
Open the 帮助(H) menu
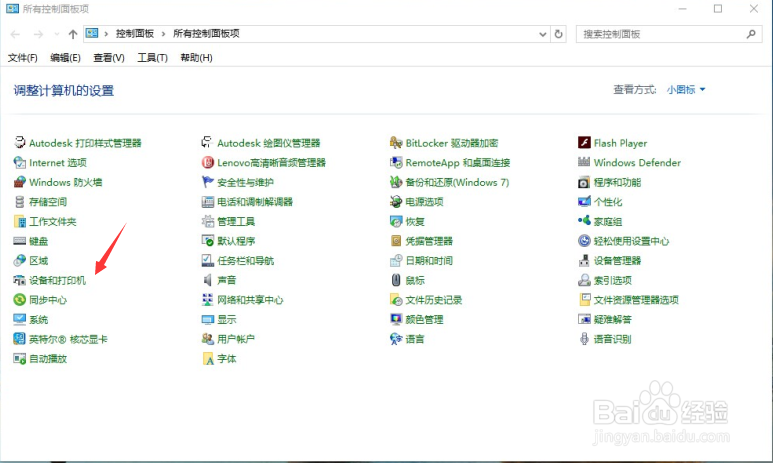[x=196, y=58]
